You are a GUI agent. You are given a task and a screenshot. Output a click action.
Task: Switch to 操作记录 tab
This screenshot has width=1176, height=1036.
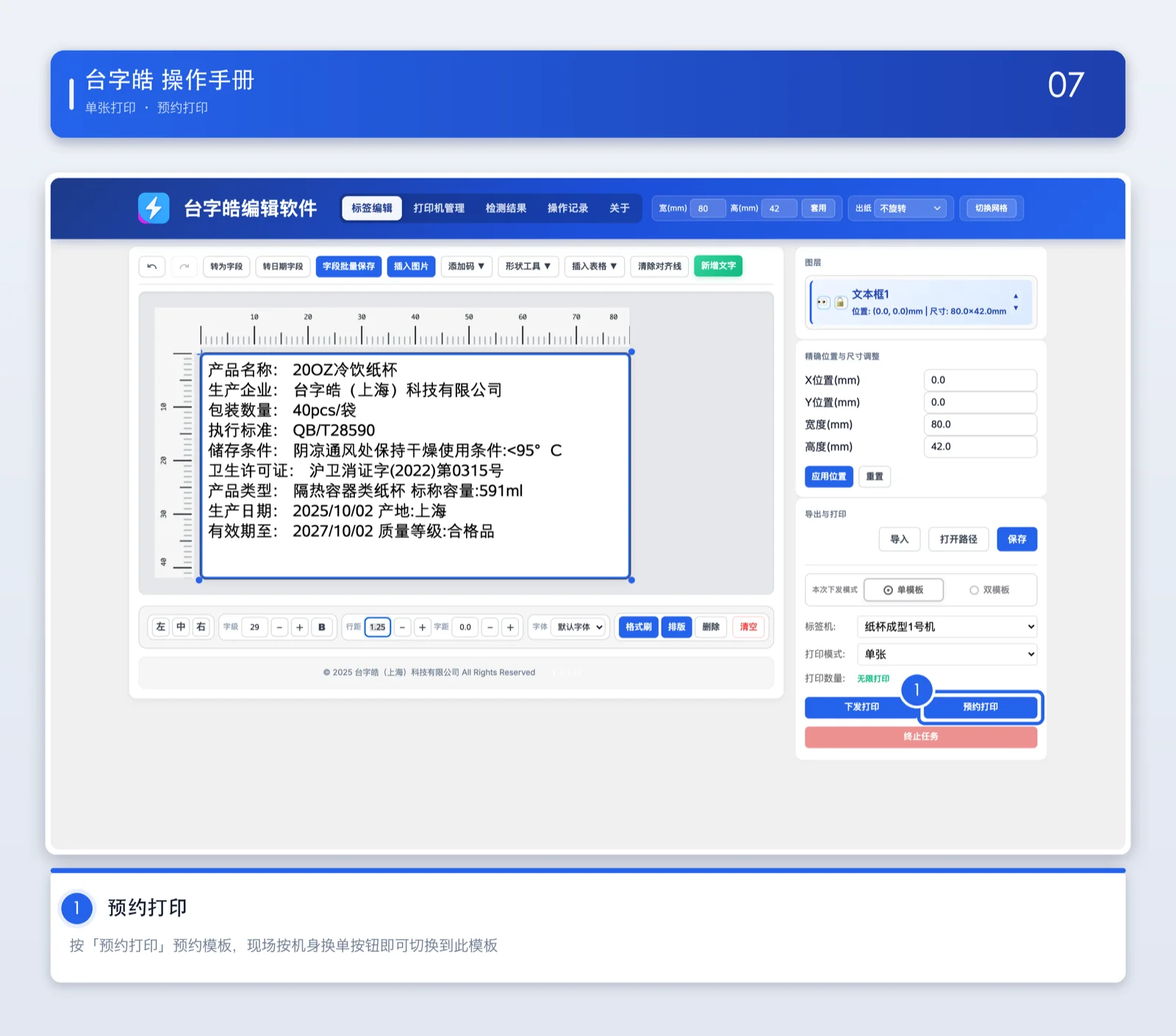tap(567, 208)
